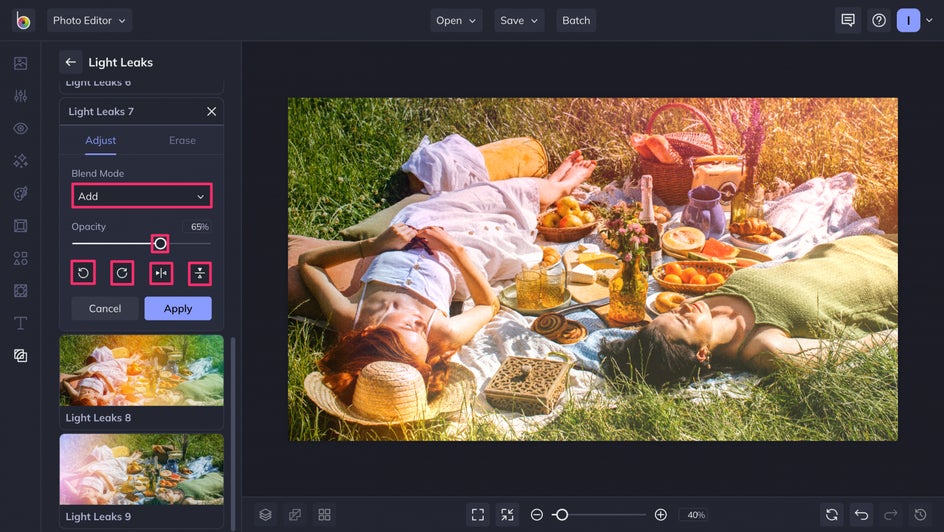Expand the account menu chevron
944x532 pixels.
point(930,20)
